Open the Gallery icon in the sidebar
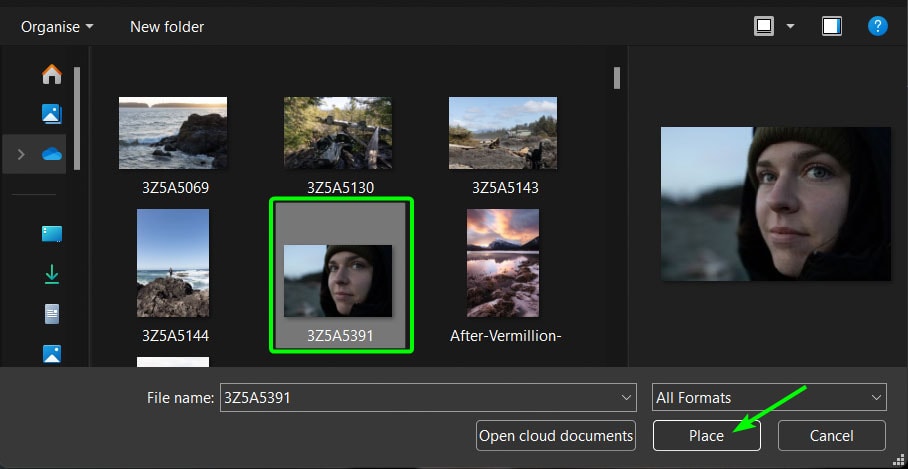Viewport: 908px width, 469px height. pyautogui.click(x=52, y=114)
